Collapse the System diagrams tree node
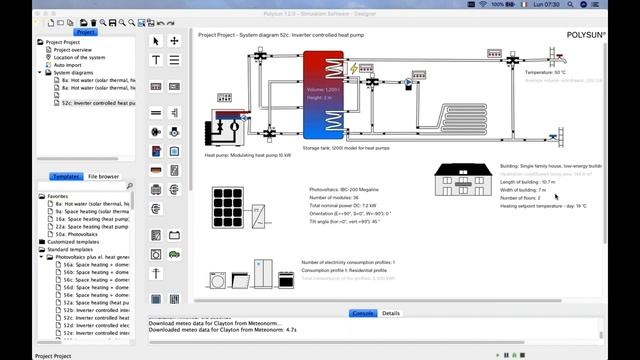The width and height of the screenshot is (640, 360). (x=40, y=73)
